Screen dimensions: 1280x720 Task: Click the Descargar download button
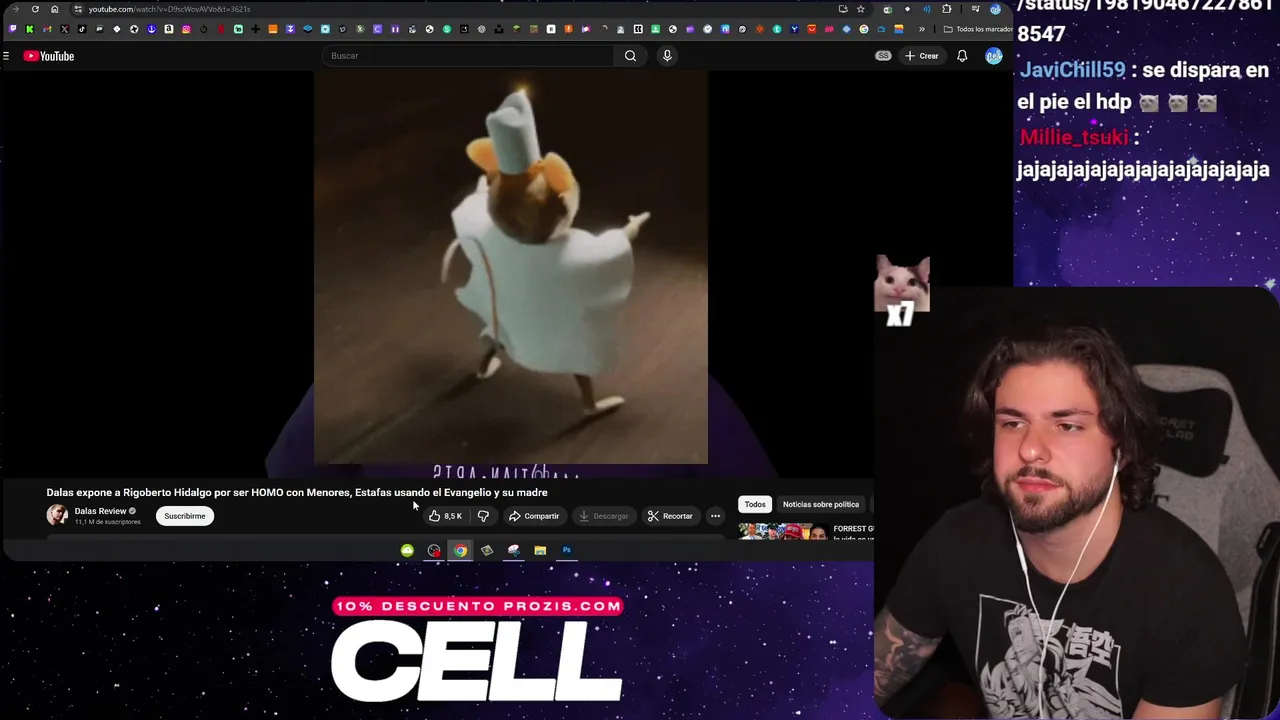click(603, 516)
